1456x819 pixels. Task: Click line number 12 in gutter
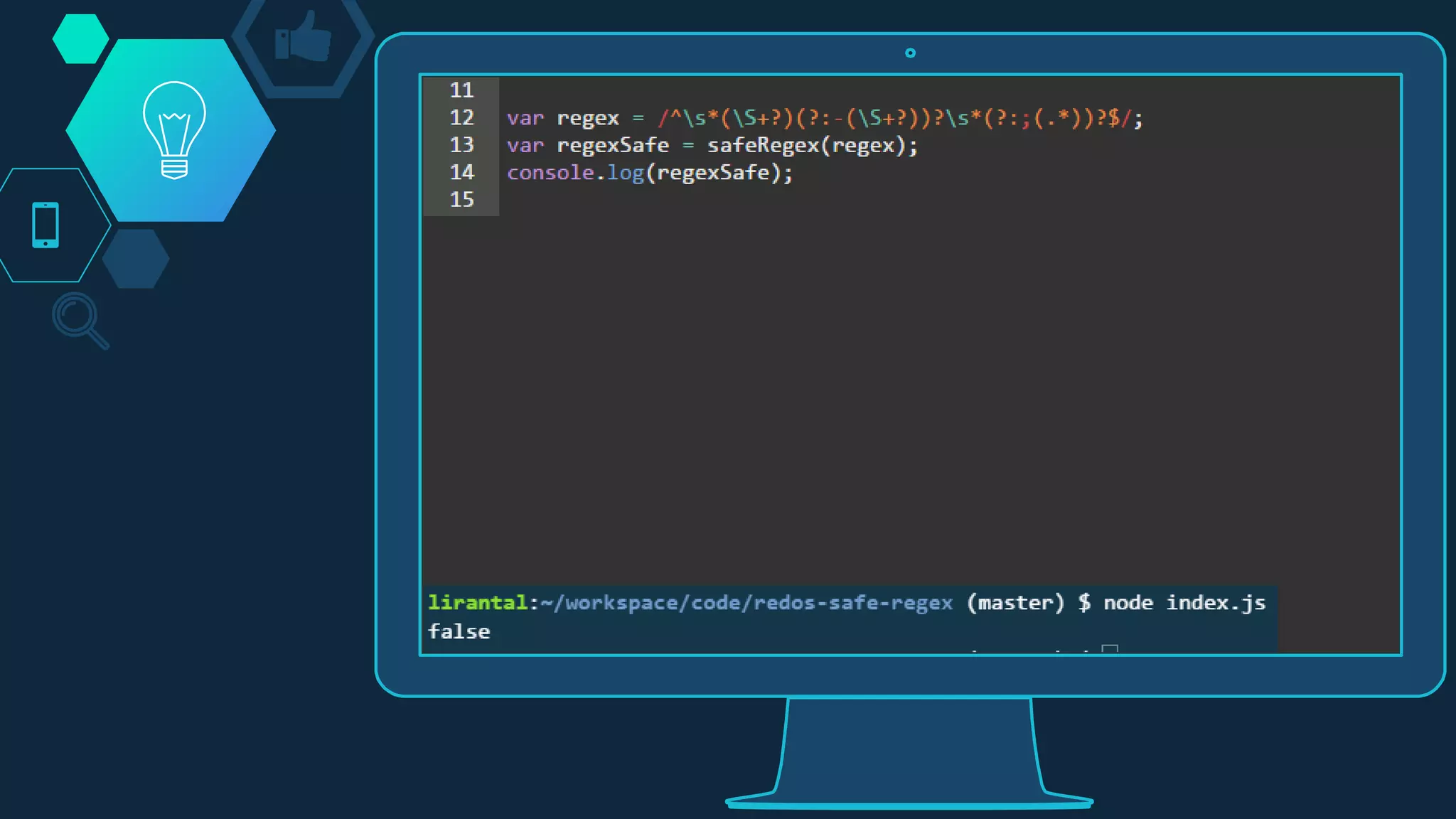461,117
